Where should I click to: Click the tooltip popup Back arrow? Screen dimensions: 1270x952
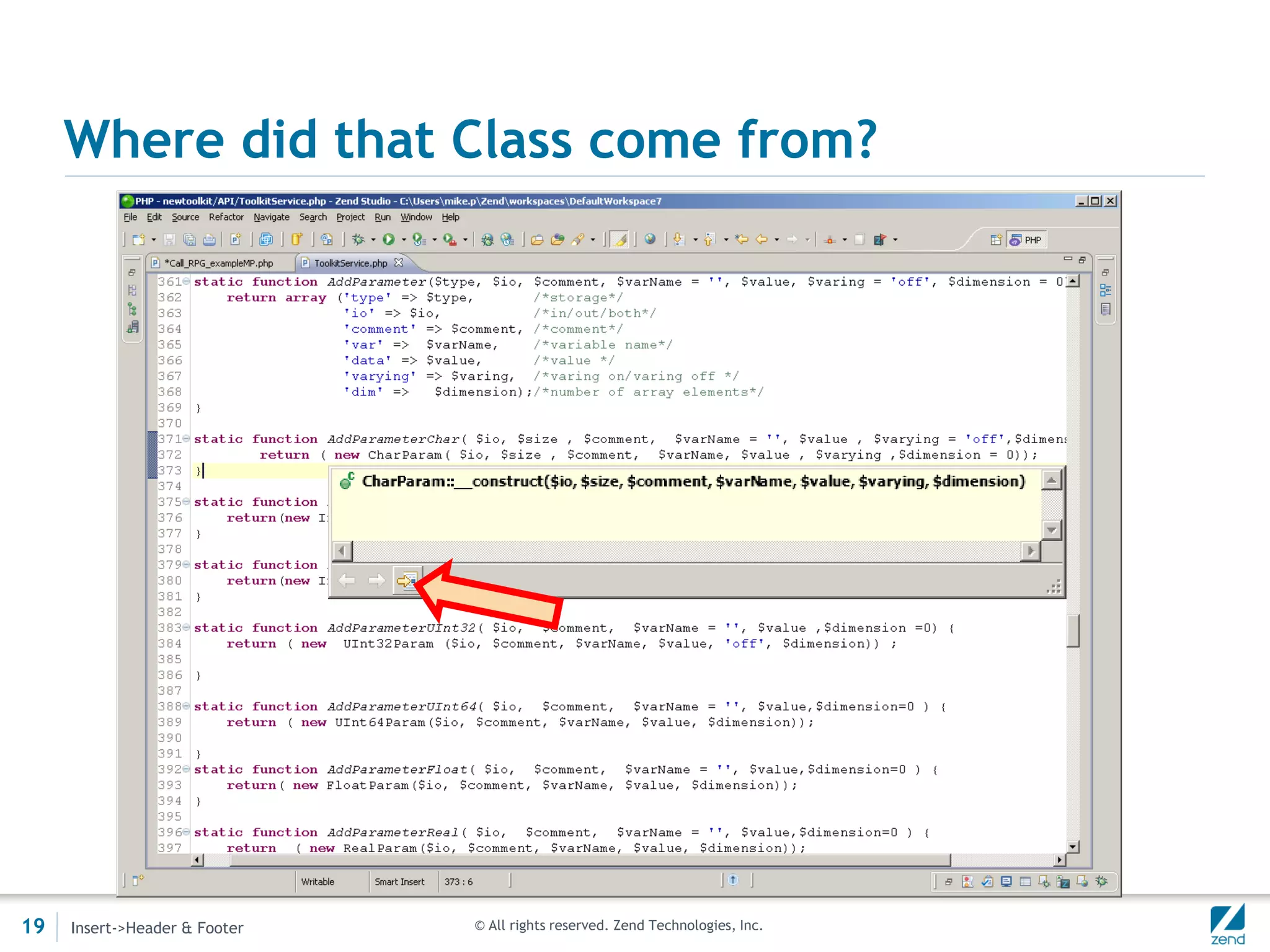click(347, 581)
